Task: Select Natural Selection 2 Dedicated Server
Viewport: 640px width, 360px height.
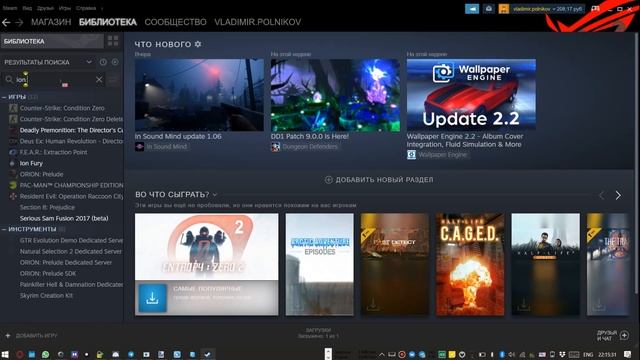Action: click(x=71, y=251)
